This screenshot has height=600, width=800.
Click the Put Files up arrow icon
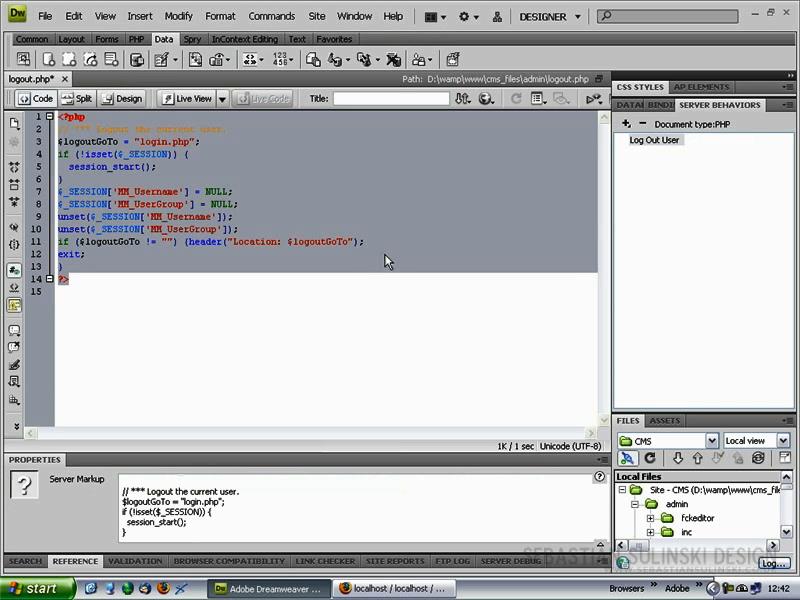click(x=697, y=458)
